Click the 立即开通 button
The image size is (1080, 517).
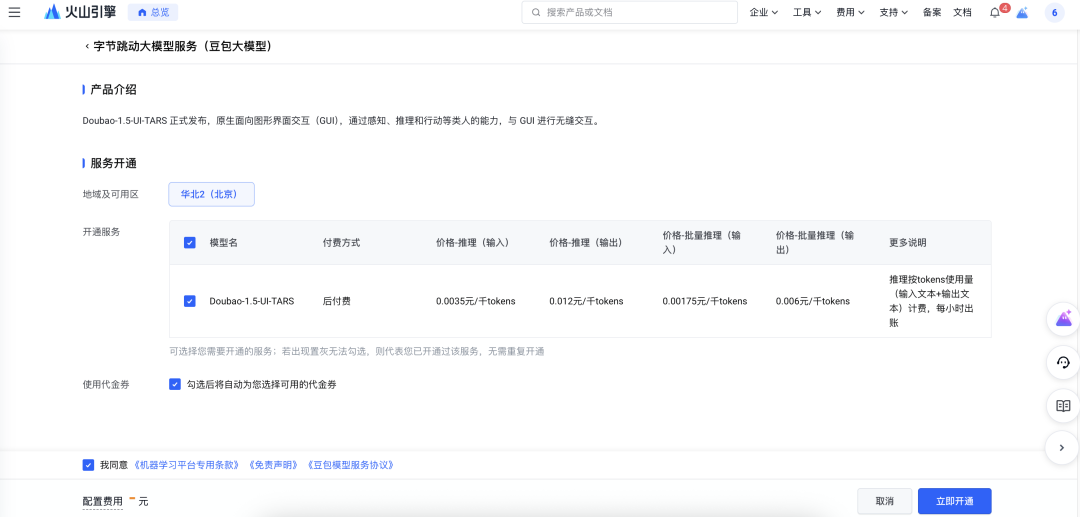pos(954,501)
